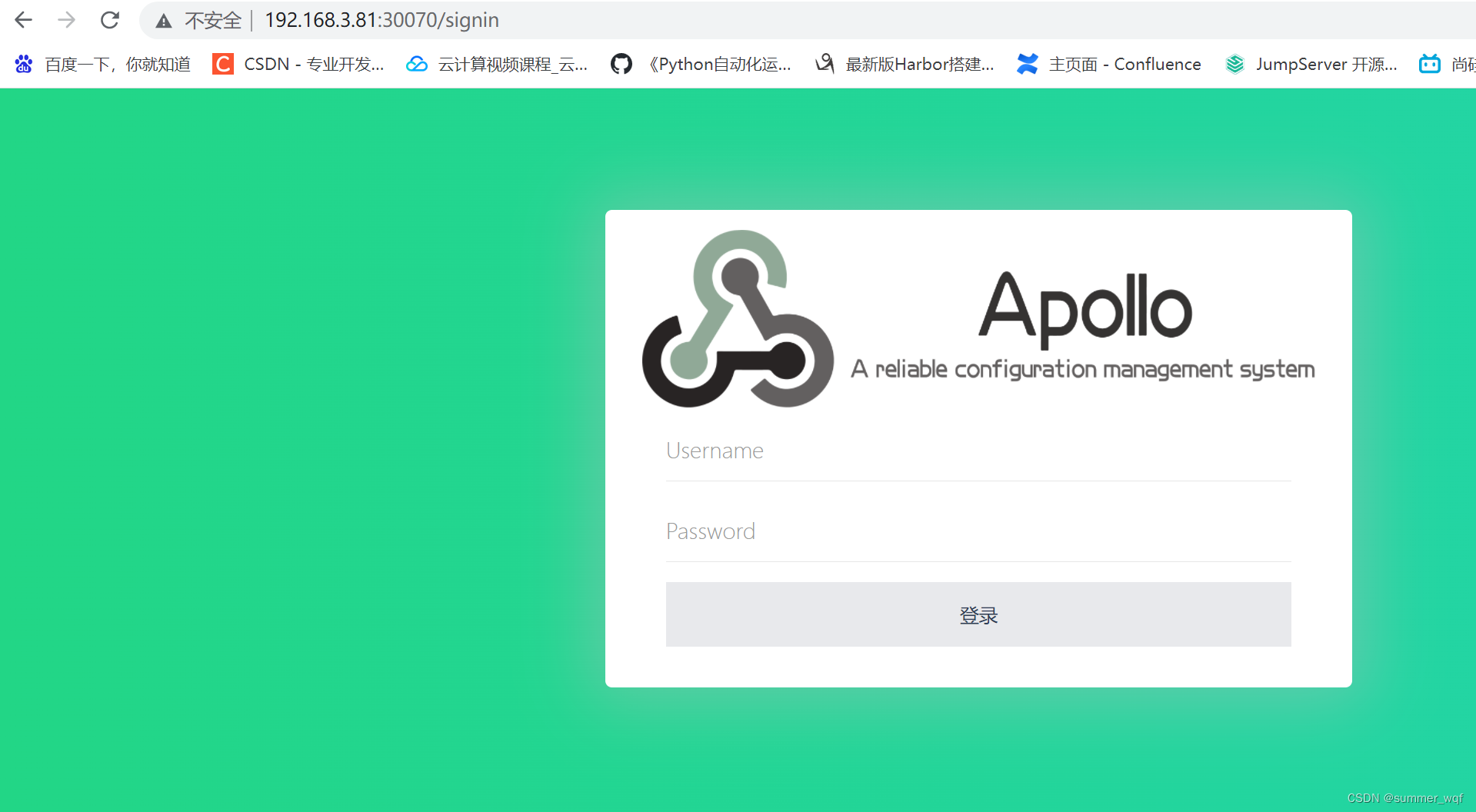
Task: Click the Apollo tagline text
Action: (x=1082, y=368)
